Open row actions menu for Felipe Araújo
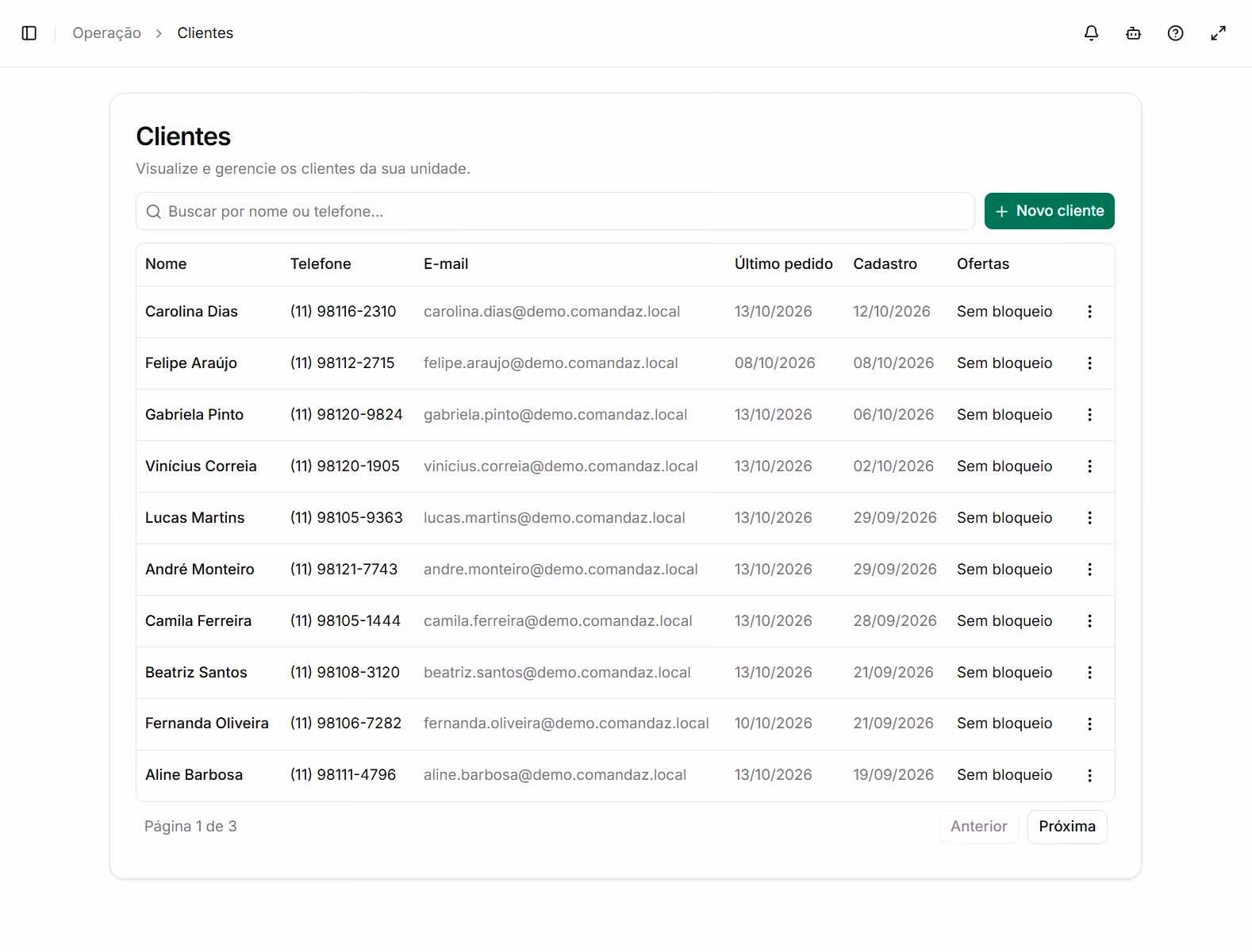 (1089, 363)
